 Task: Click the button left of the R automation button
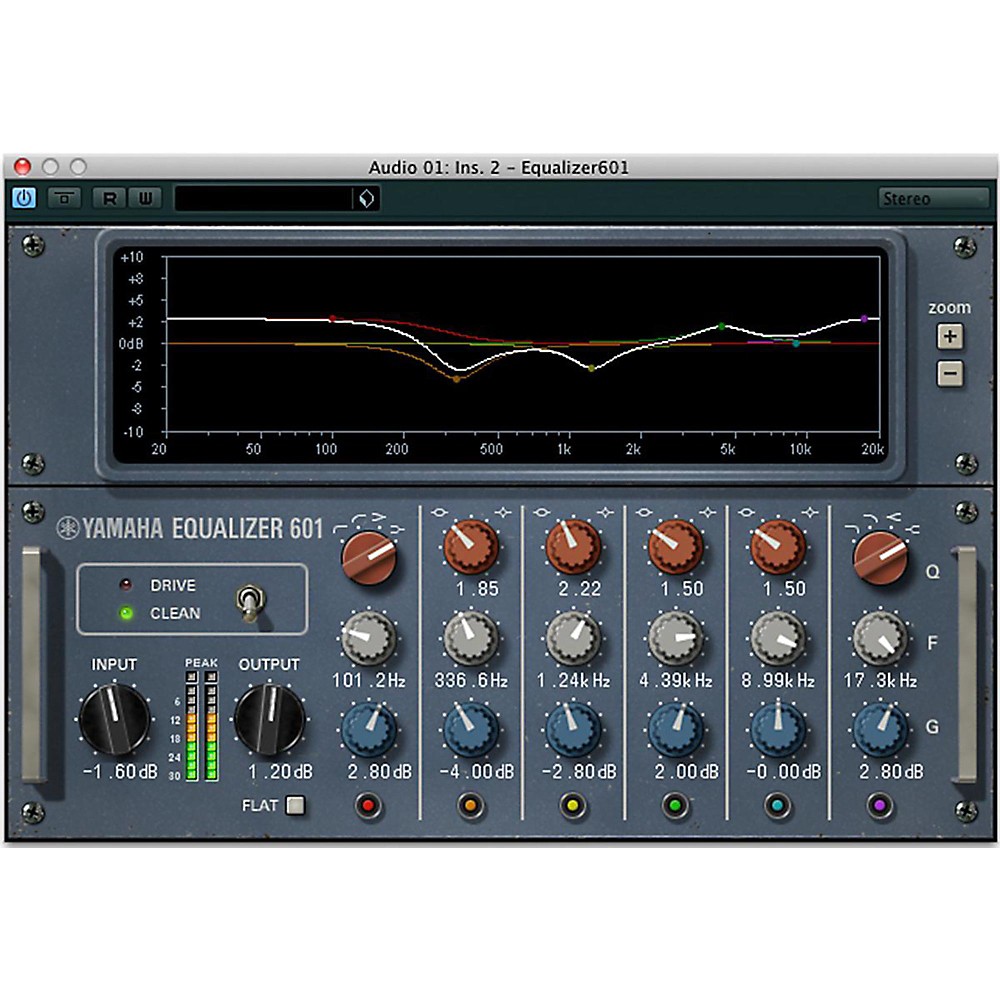(x=64, y=198)
